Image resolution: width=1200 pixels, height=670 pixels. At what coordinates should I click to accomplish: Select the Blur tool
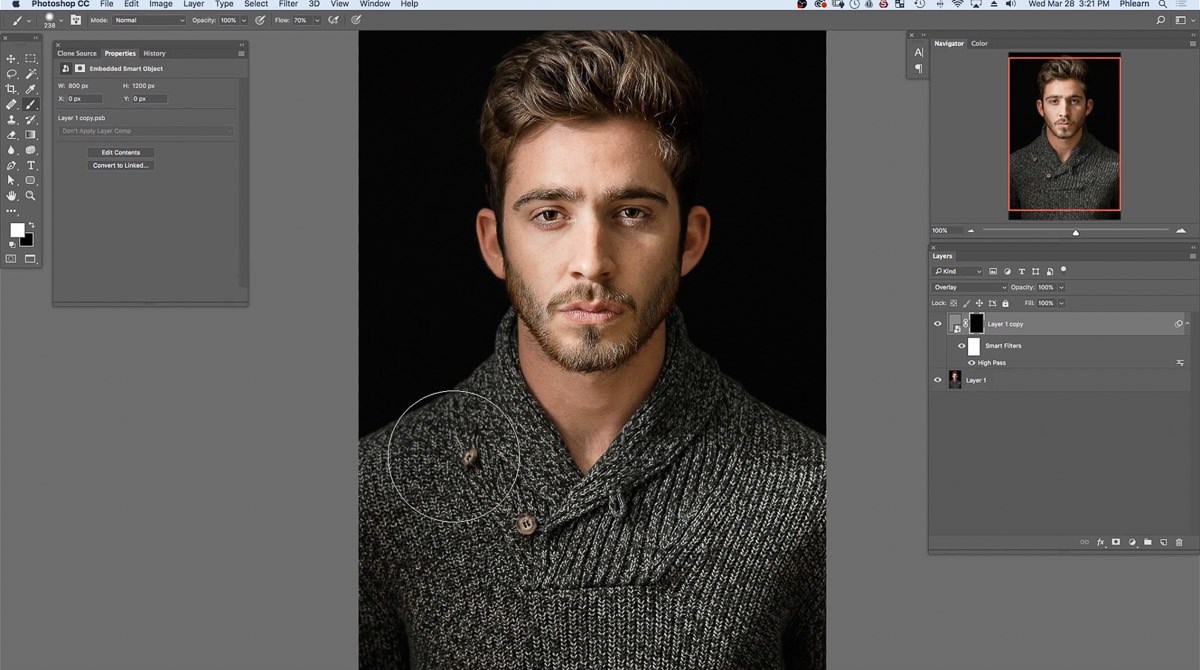pos(12,150)
